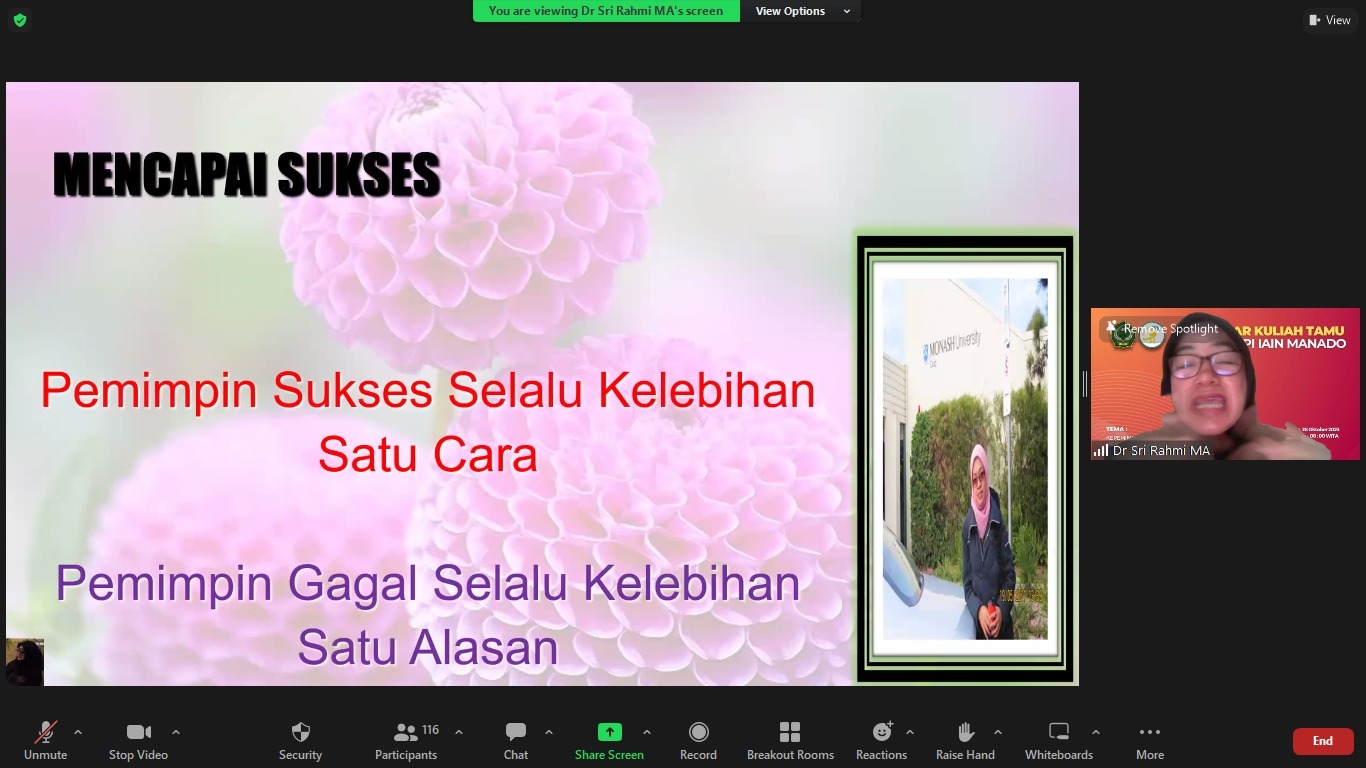Open Whiteboards
The image size is (1366, 768).
(x=1058, y=740)
